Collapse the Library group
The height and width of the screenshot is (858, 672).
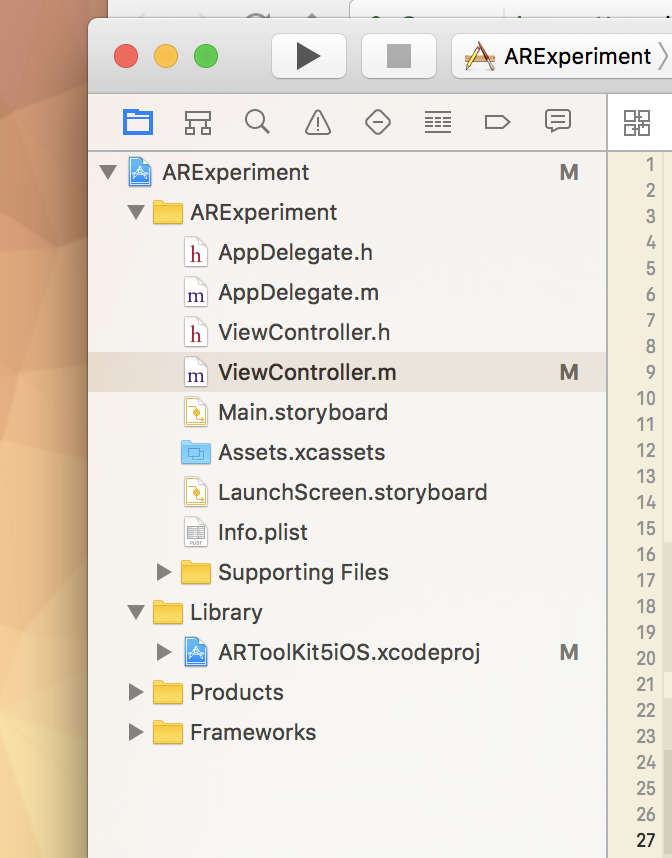136,612
